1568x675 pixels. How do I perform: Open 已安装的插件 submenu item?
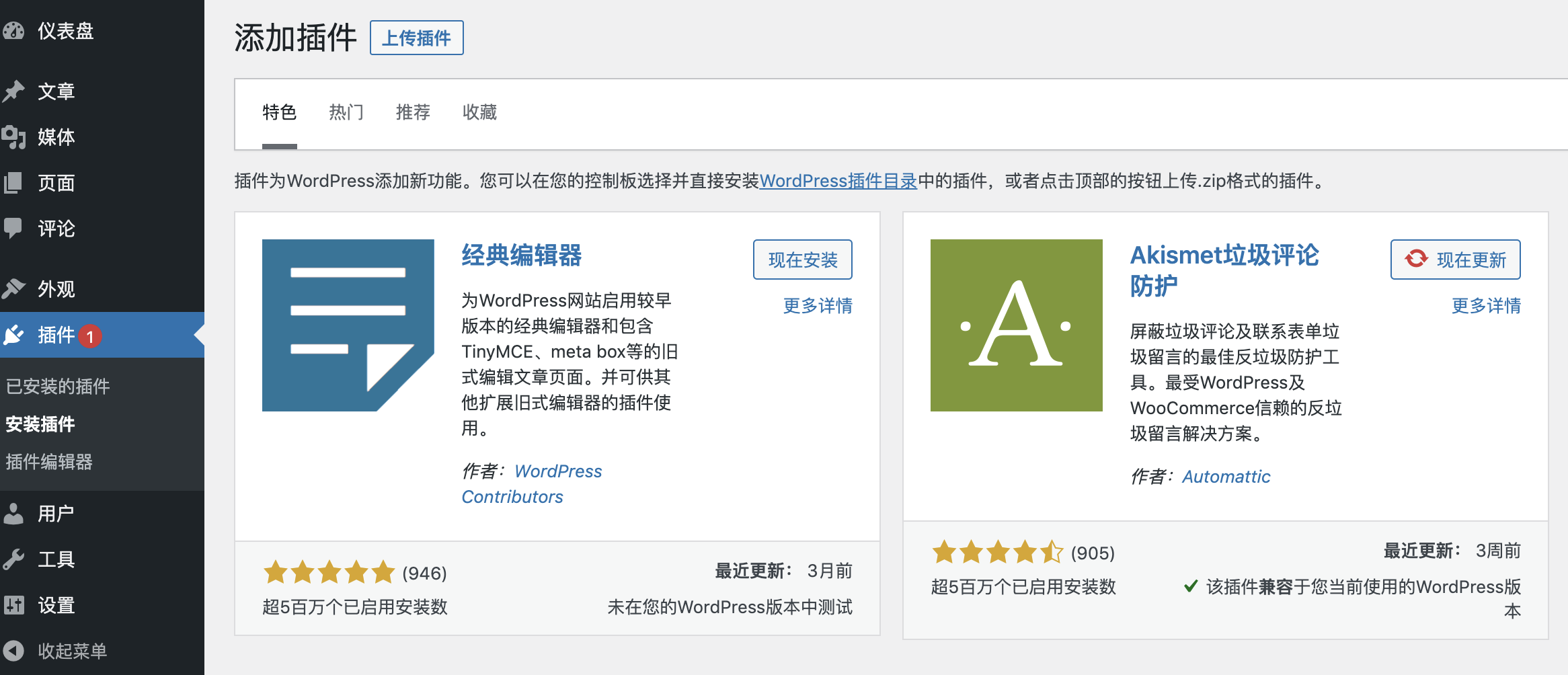pos(58,387)
